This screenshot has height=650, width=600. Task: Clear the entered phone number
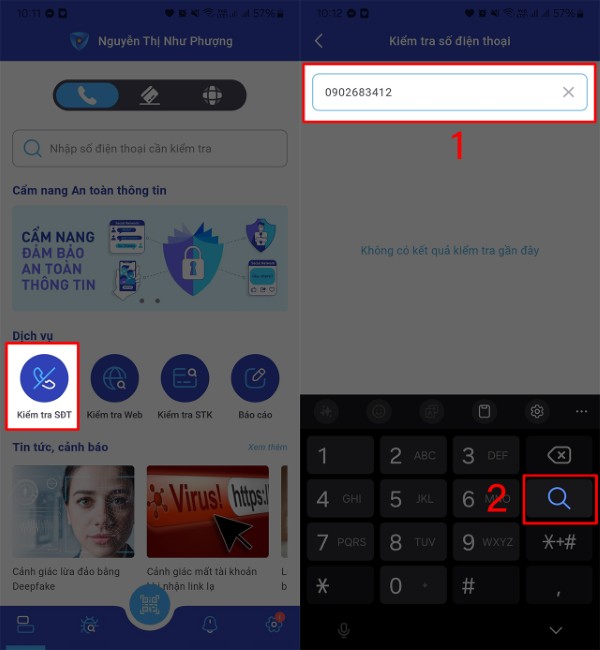pos(568,92)
